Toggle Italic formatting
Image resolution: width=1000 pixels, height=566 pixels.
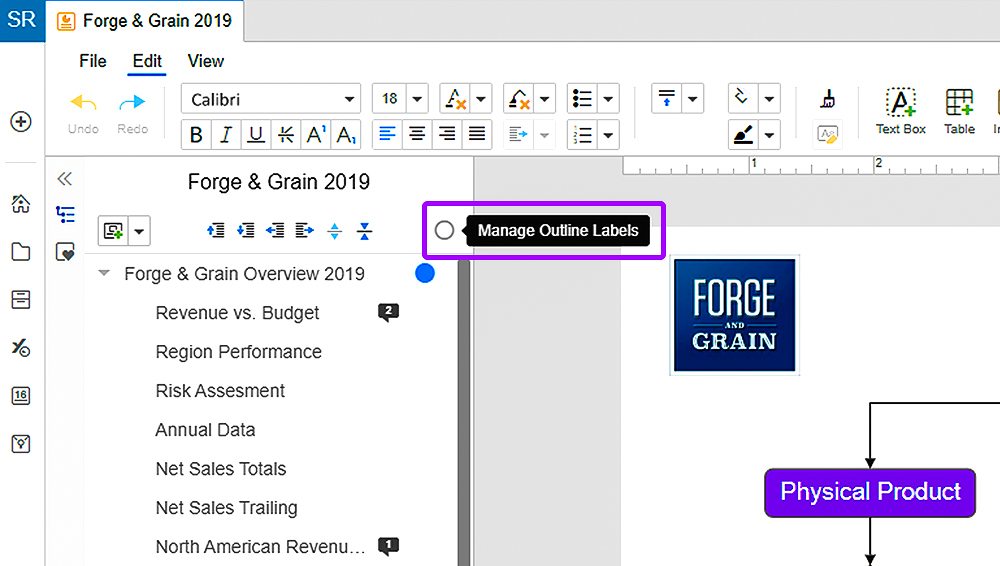(x=226, y=135)
